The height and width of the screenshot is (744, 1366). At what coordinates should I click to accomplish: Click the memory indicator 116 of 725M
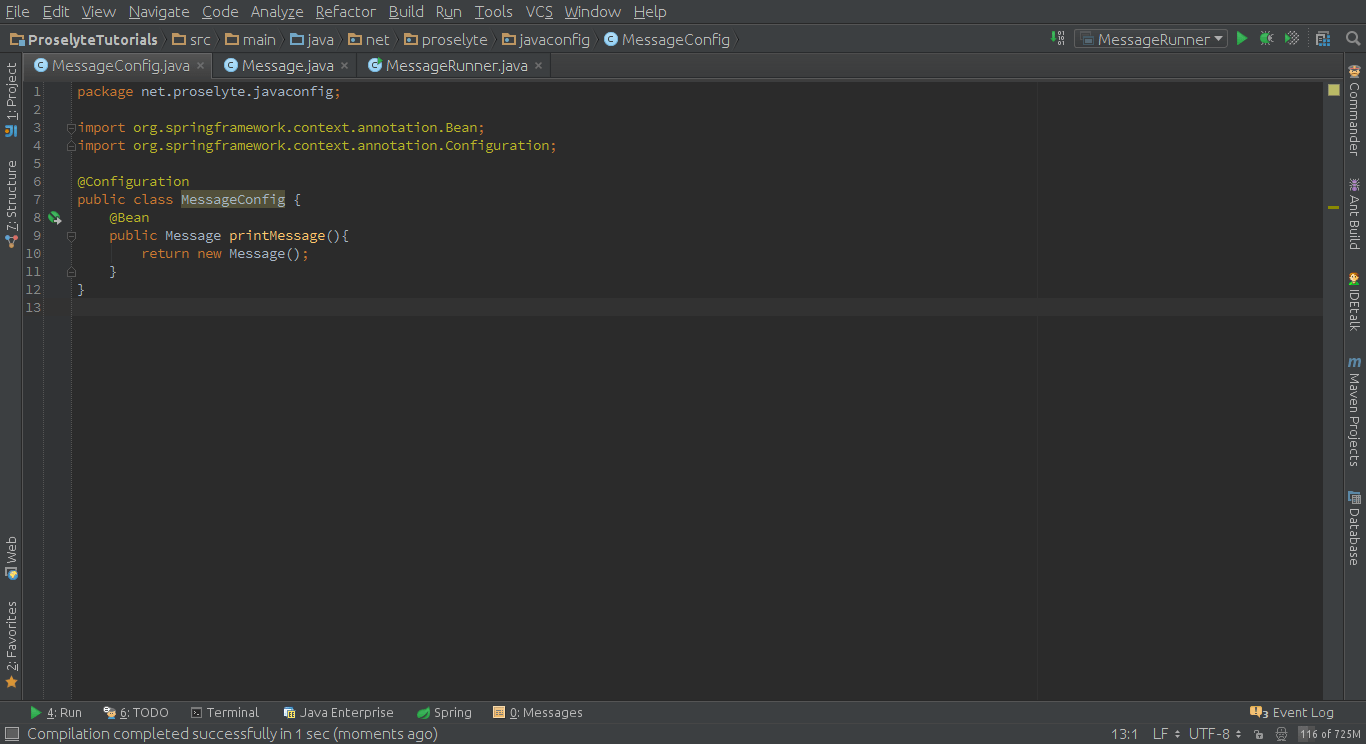click(x=1329, y=734)
